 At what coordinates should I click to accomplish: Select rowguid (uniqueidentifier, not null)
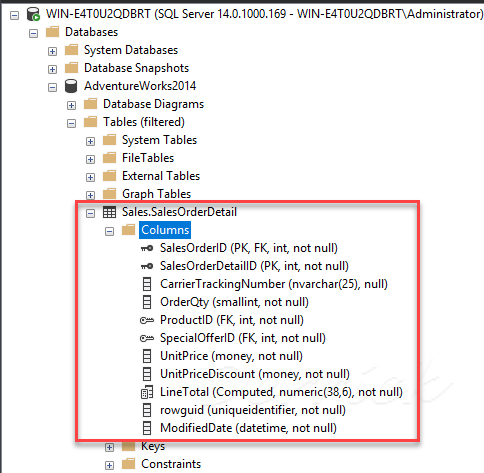click(x=253, y=410)
